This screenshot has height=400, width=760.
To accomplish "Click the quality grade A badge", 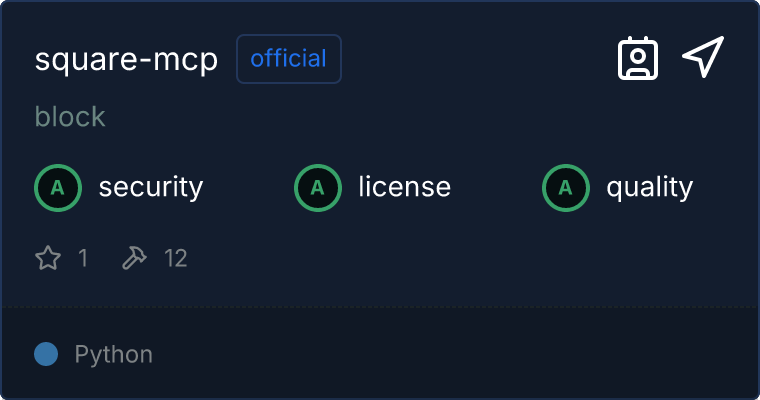I will 566,187.
